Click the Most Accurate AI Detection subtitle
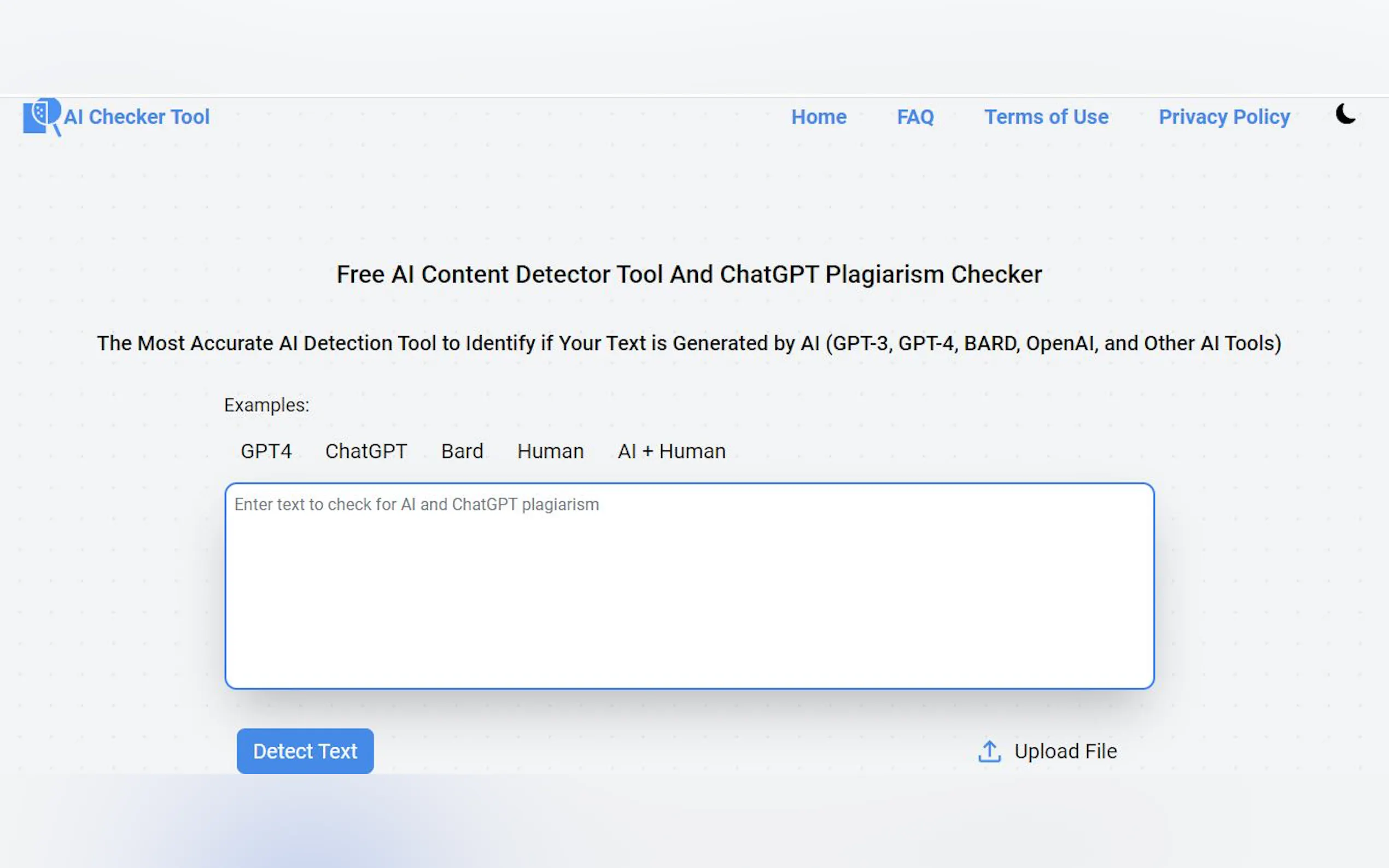This screenshot has width=1389, height=868. (x=688, y=343)
